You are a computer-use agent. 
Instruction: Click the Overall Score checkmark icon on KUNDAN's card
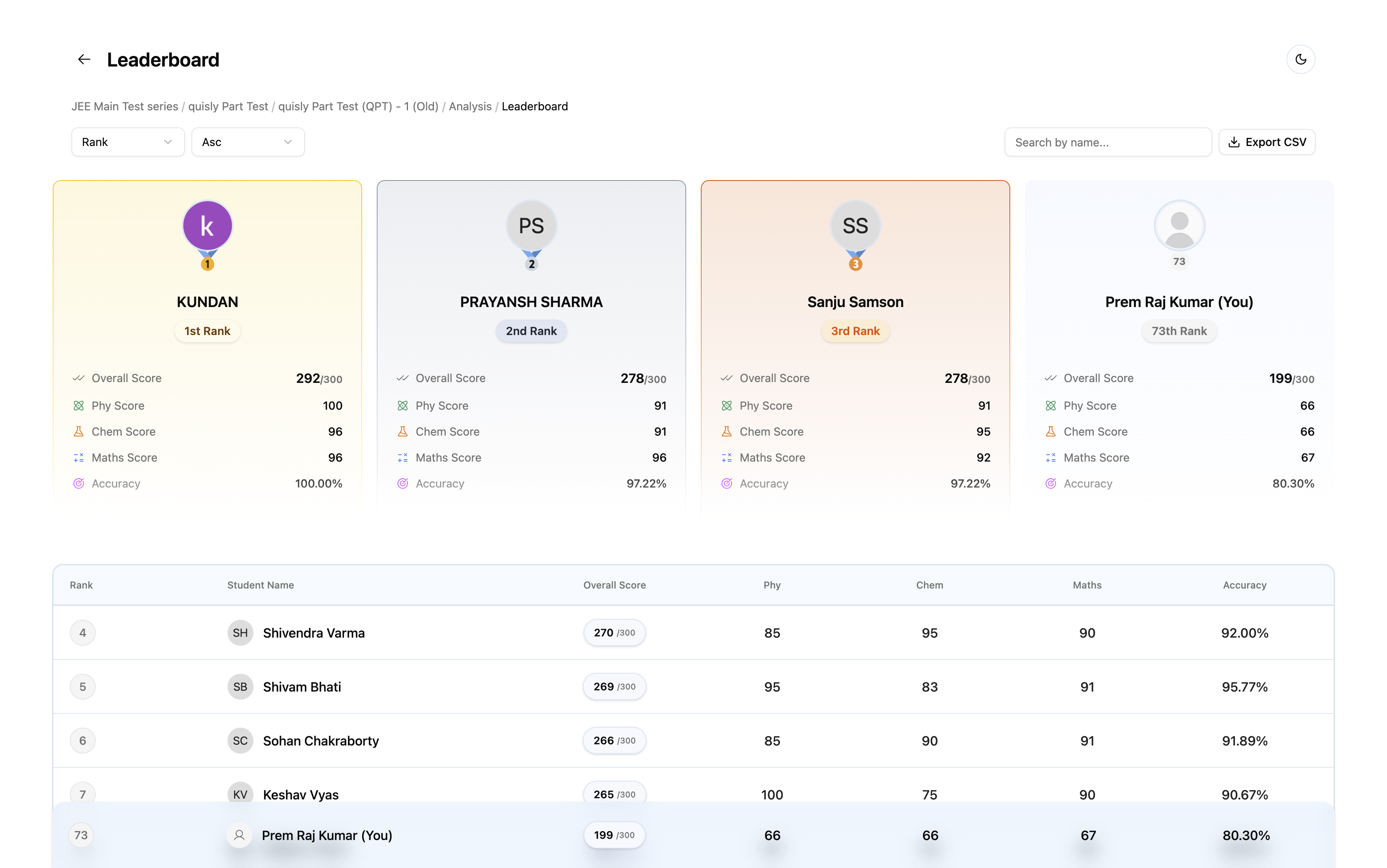pos(79,378)
